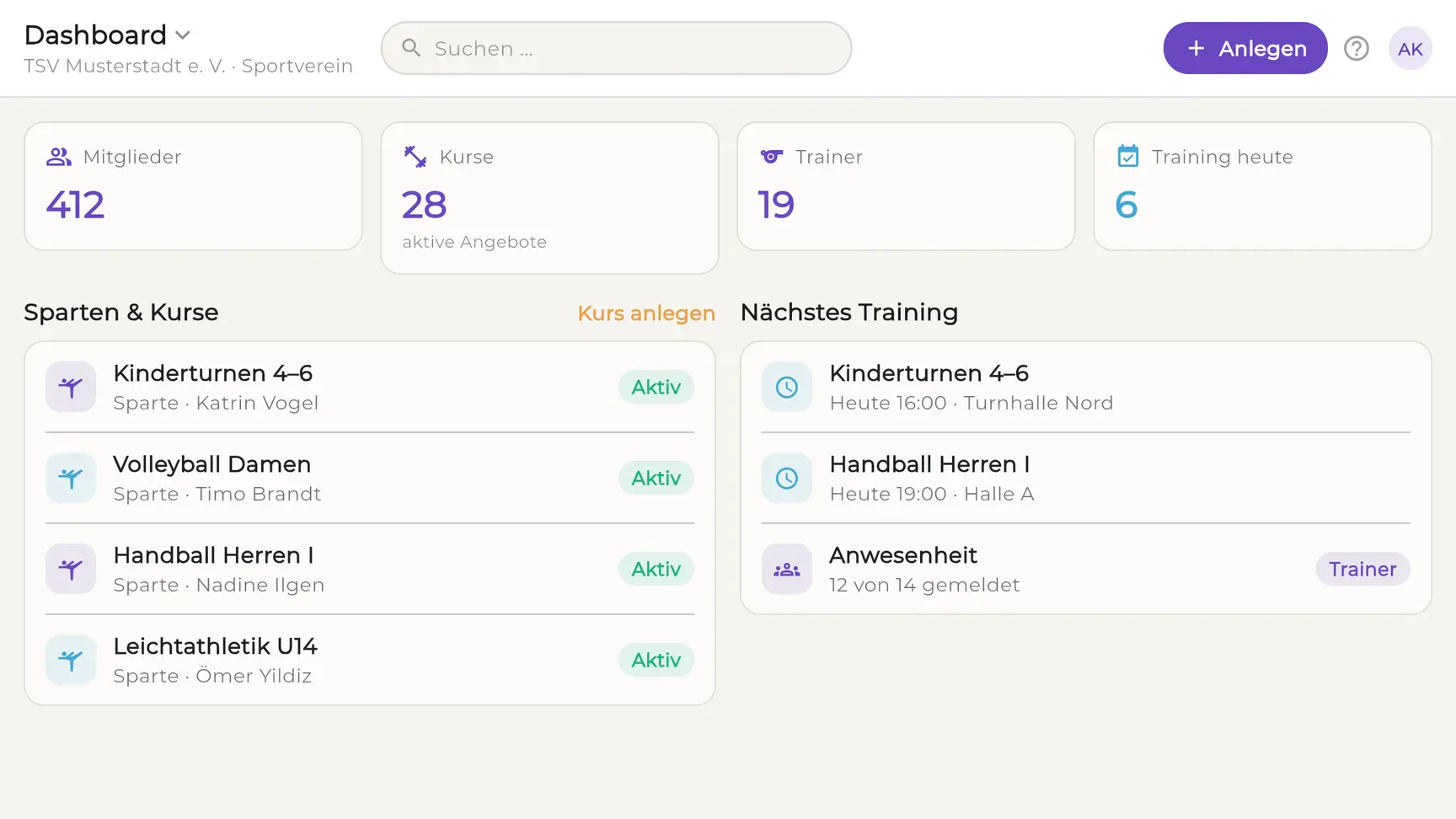Open the Kurse 28 stat card
The height and width of the screenshot is (819, 1456).
[x=549, y=198]
